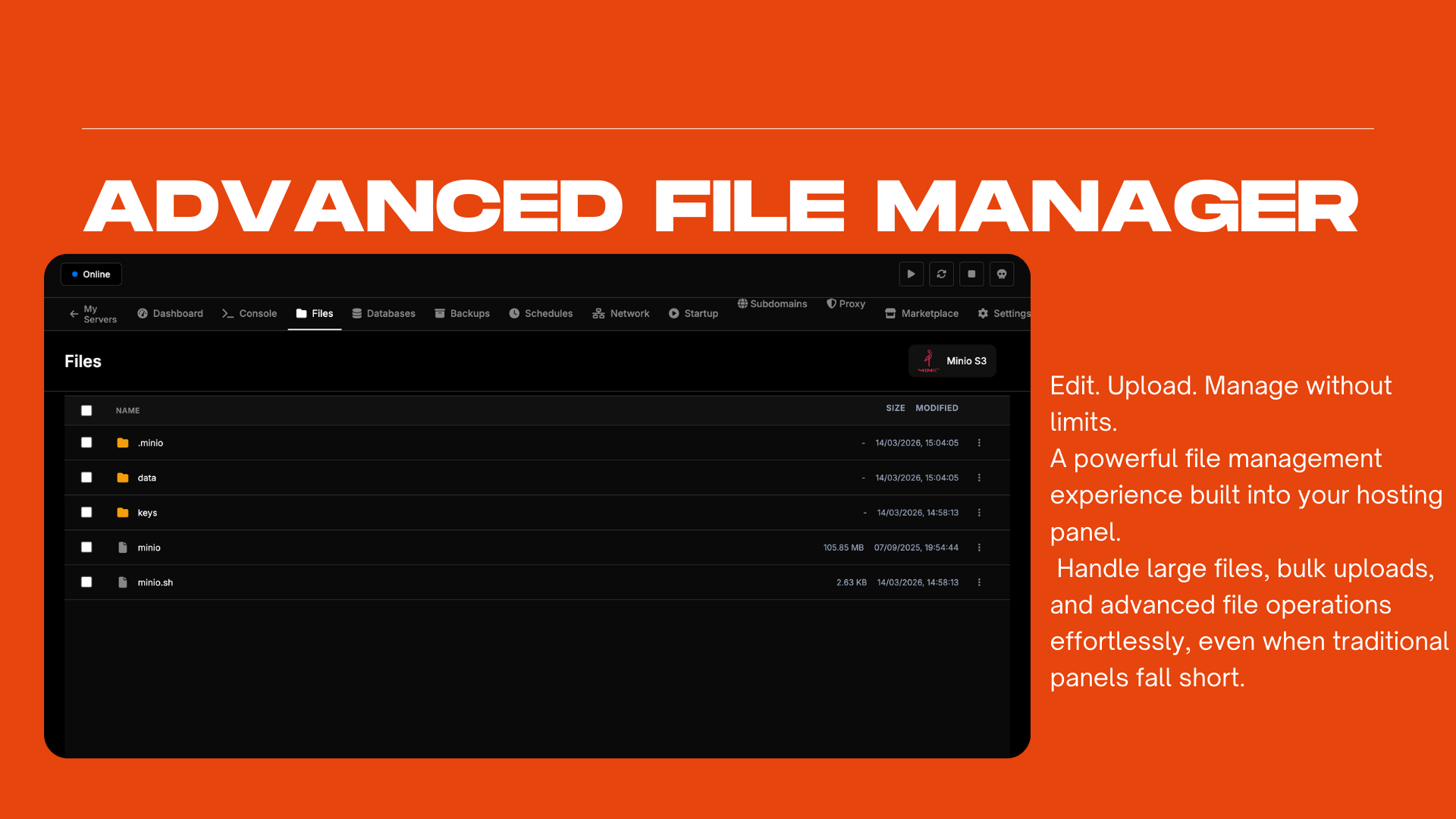Click the Minio S3 flamingo logo
This screenshot has height=819, width=1456.
pos(928,361)
